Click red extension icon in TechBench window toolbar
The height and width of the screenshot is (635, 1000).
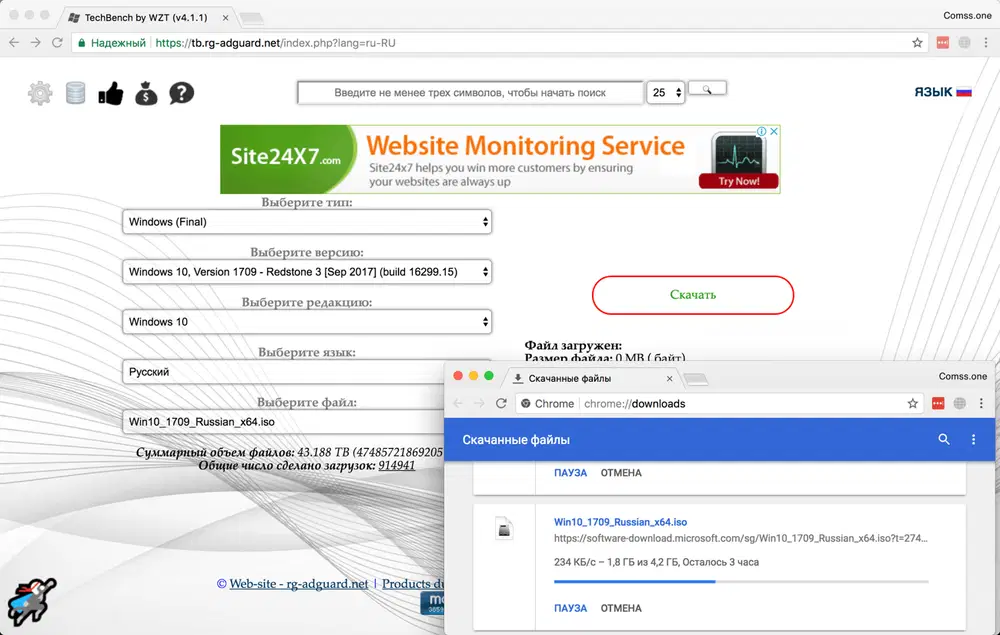943,43
